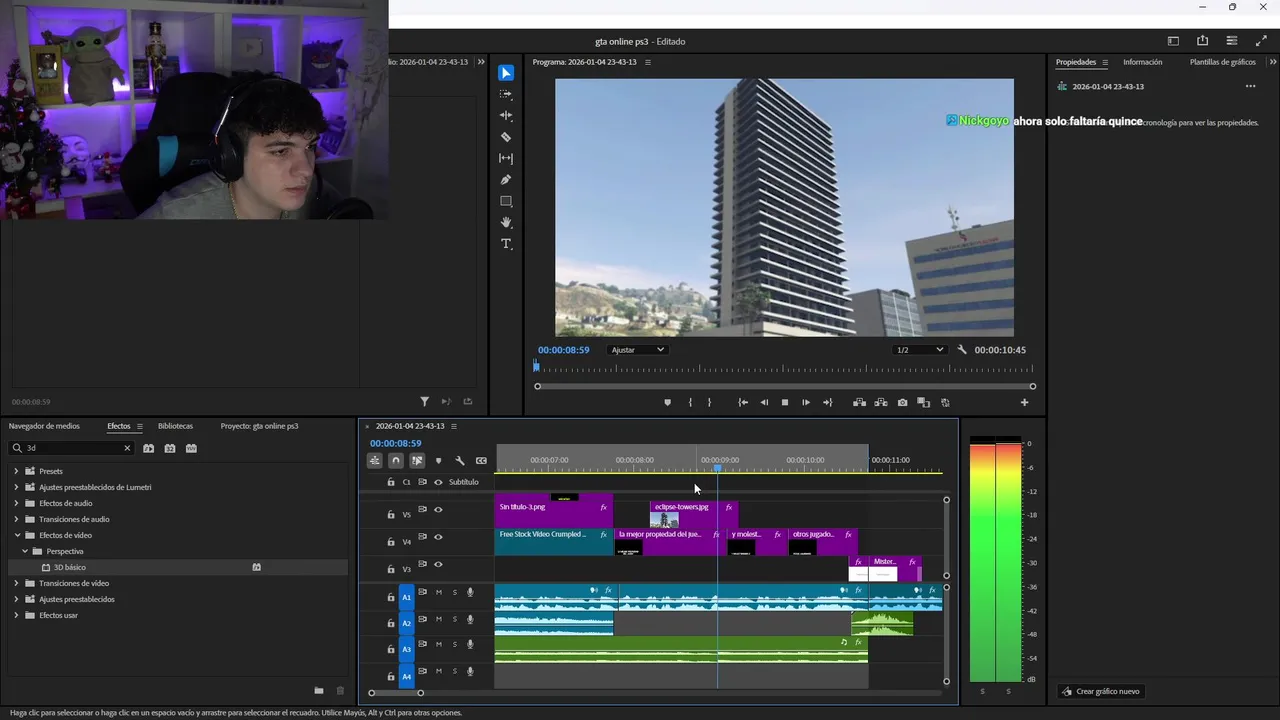Toggle Subtítulo track eye
This screenshot has height=720, width=1280.
pos(438,482)
